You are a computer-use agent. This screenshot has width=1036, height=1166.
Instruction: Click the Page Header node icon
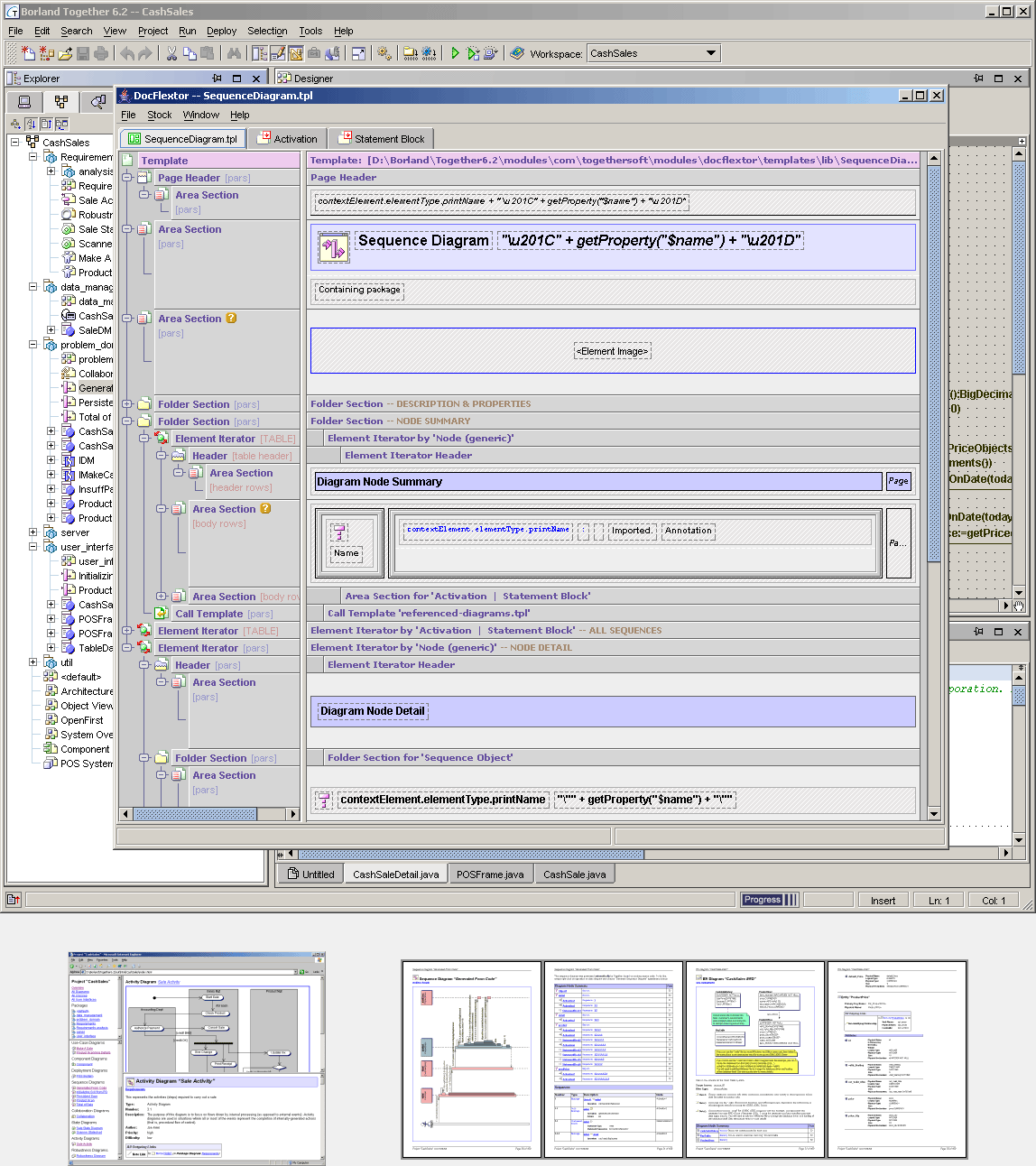(x=145, y=178)
